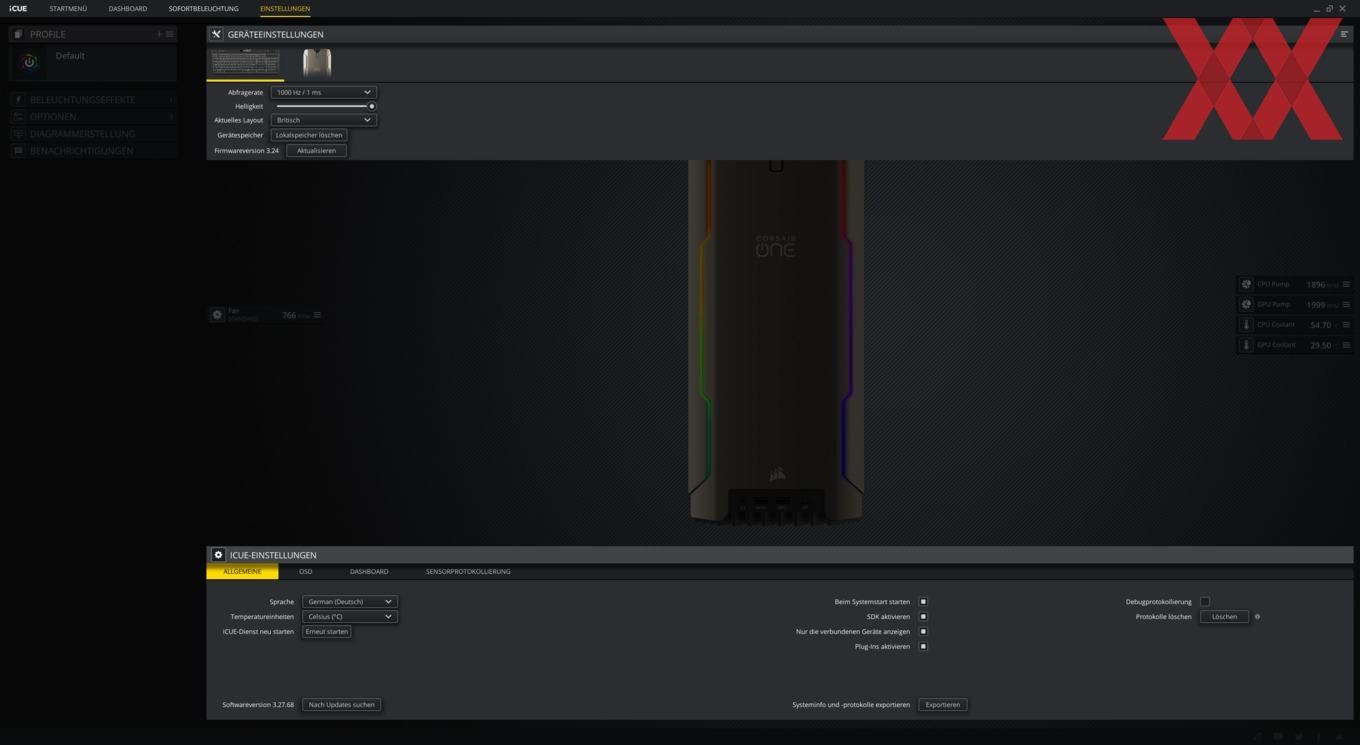Click the GPU Coolant thermometer icon
This screenshot has height=745, width=1360.
1246,345
